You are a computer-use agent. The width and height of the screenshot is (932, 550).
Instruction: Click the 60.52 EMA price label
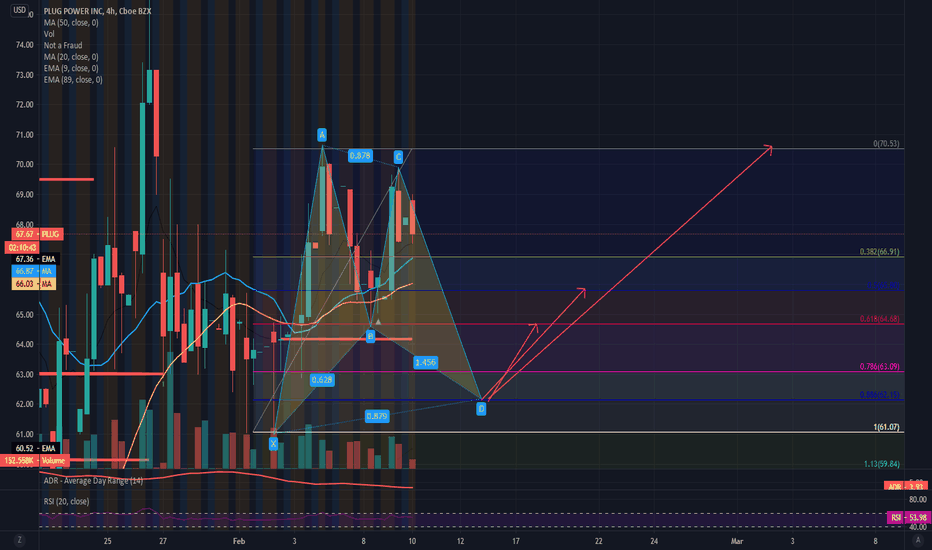tap(34, 448)
